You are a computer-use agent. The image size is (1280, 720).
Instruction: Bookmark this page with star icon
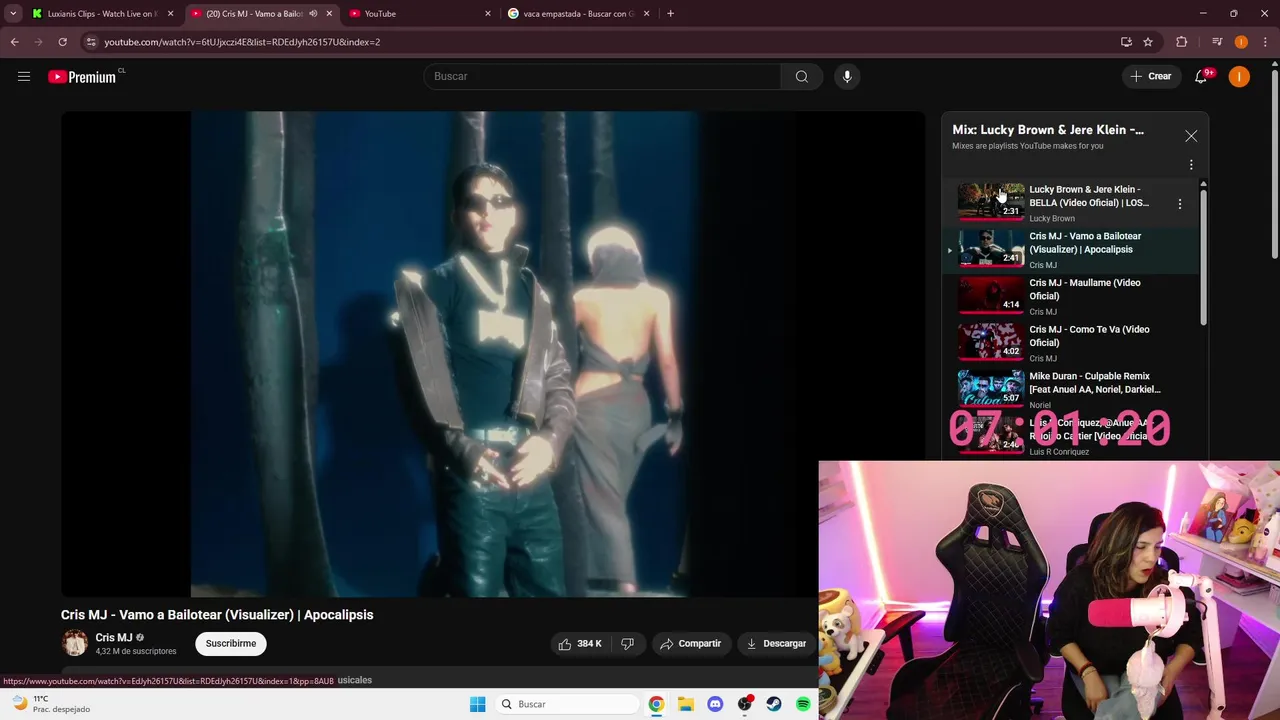click(x=1148, y=42)
